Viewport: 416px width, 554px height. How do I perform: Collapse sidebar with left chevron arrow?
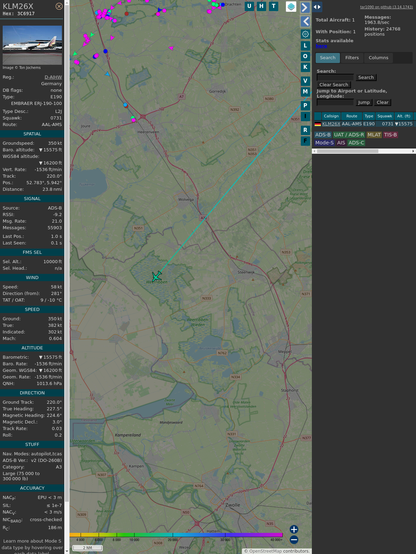(305, 22)
